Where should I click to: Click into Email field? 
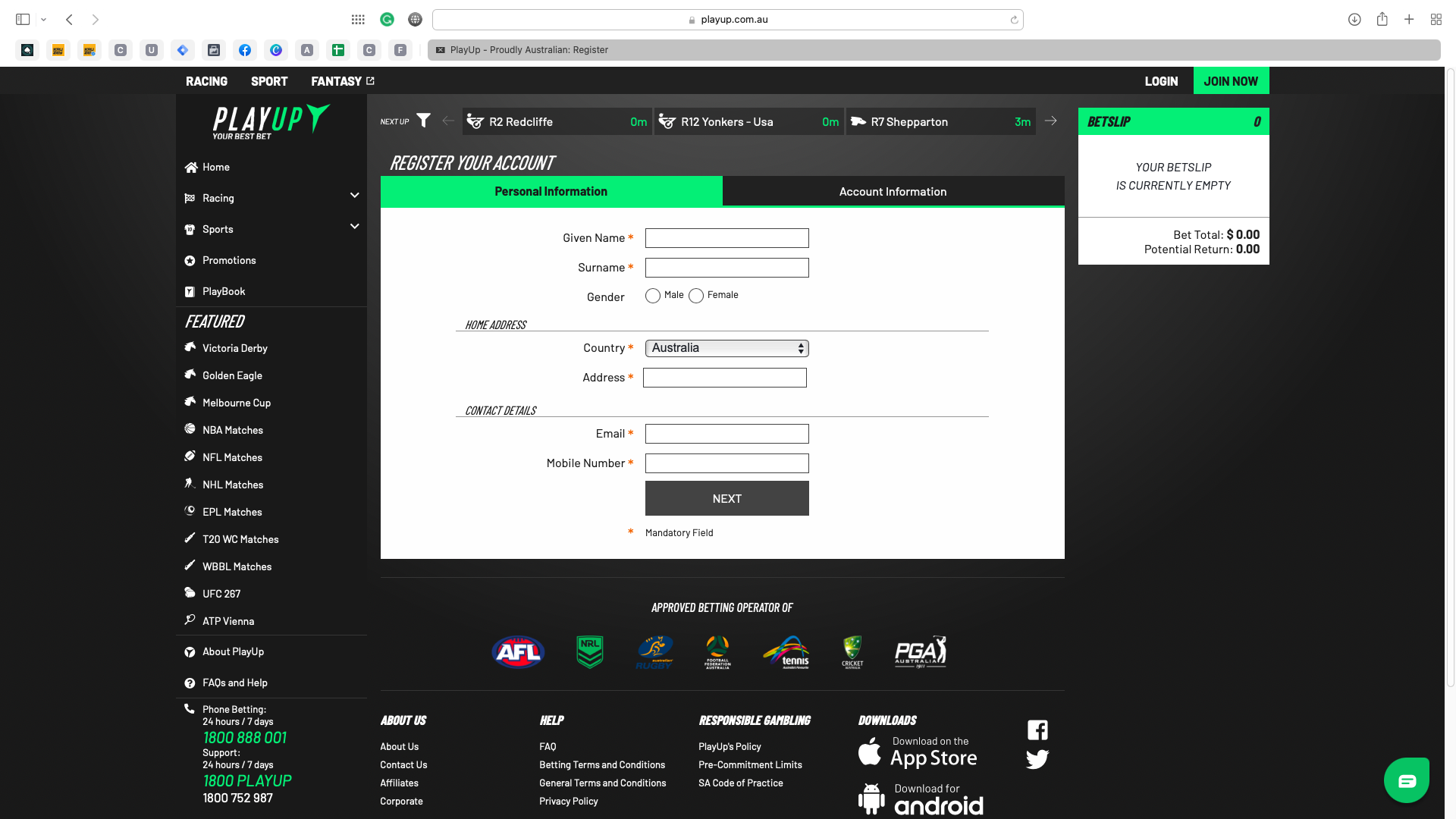(726, 434)
